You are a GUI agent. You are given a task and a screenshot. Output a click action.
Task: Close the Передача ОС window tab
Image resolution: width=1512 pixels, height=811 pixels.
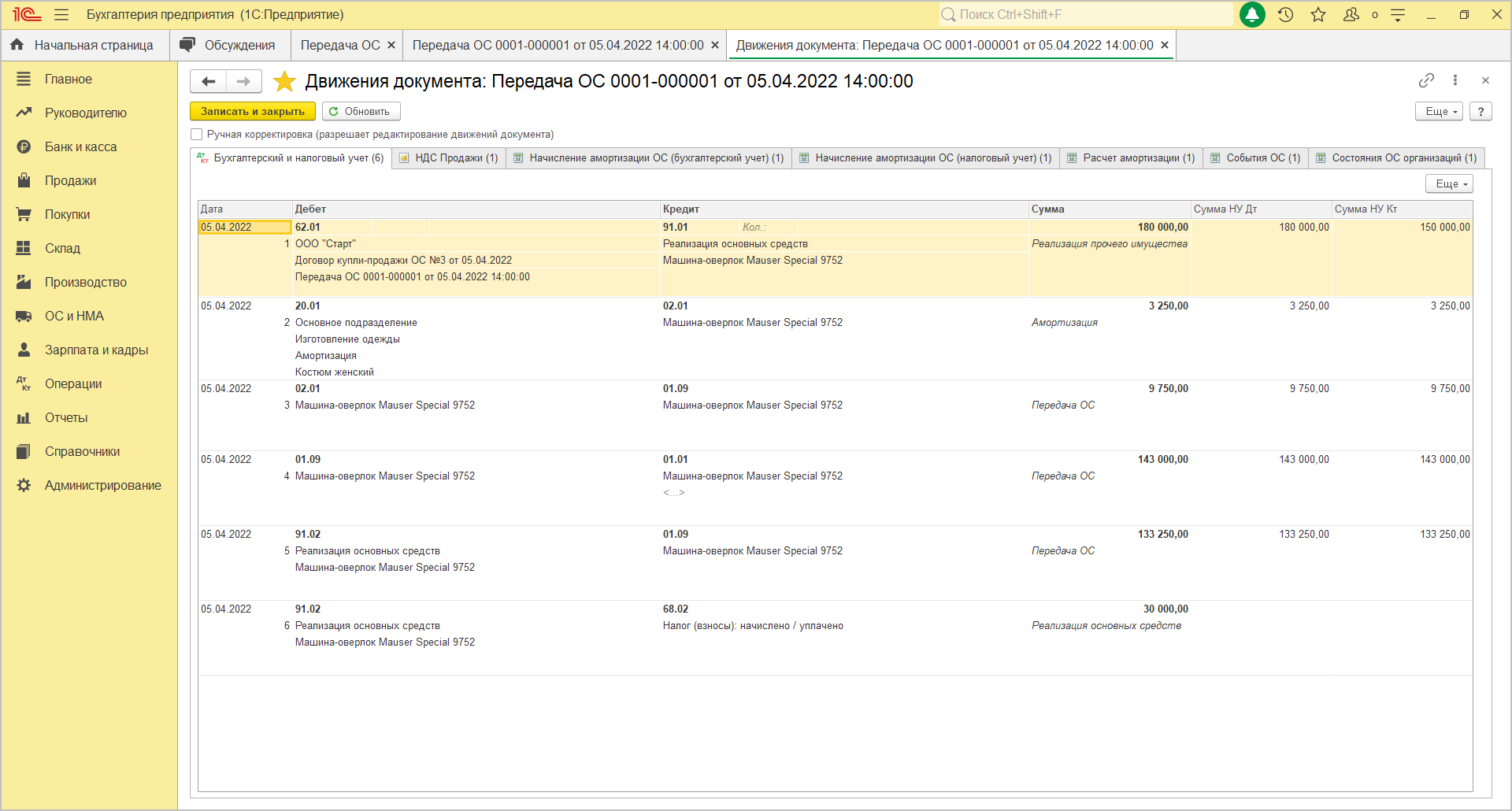[391, 45]
